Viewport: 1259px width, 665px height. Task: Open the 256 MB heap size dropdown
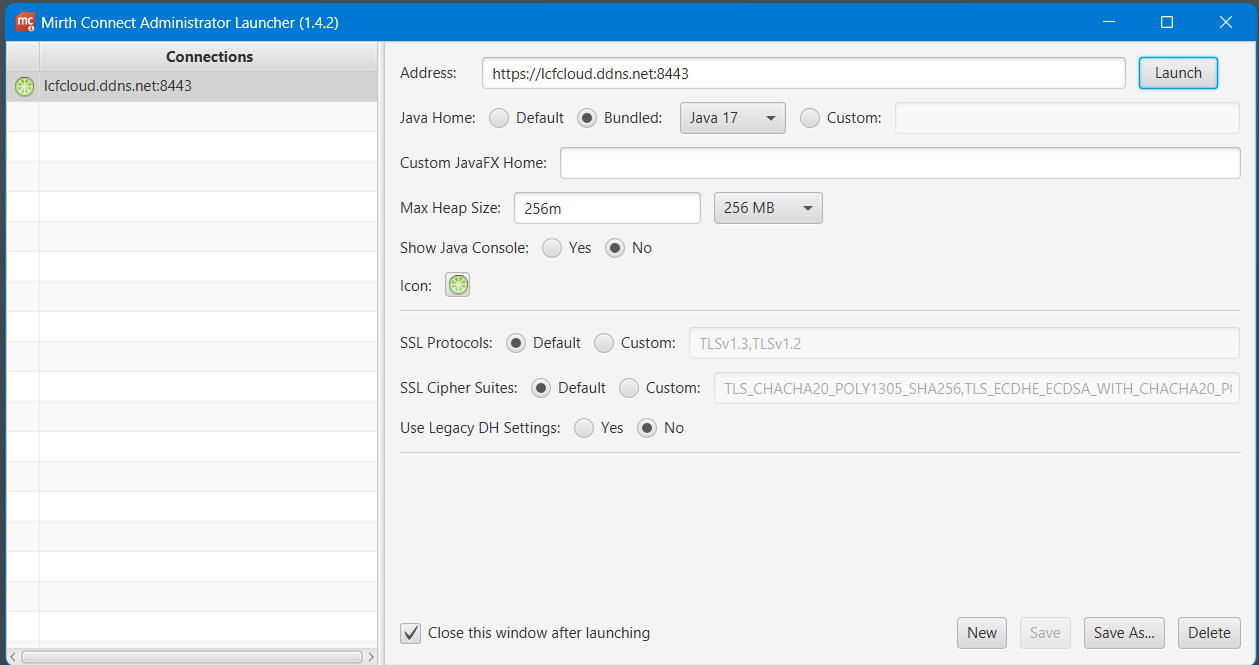pos(768,208)
